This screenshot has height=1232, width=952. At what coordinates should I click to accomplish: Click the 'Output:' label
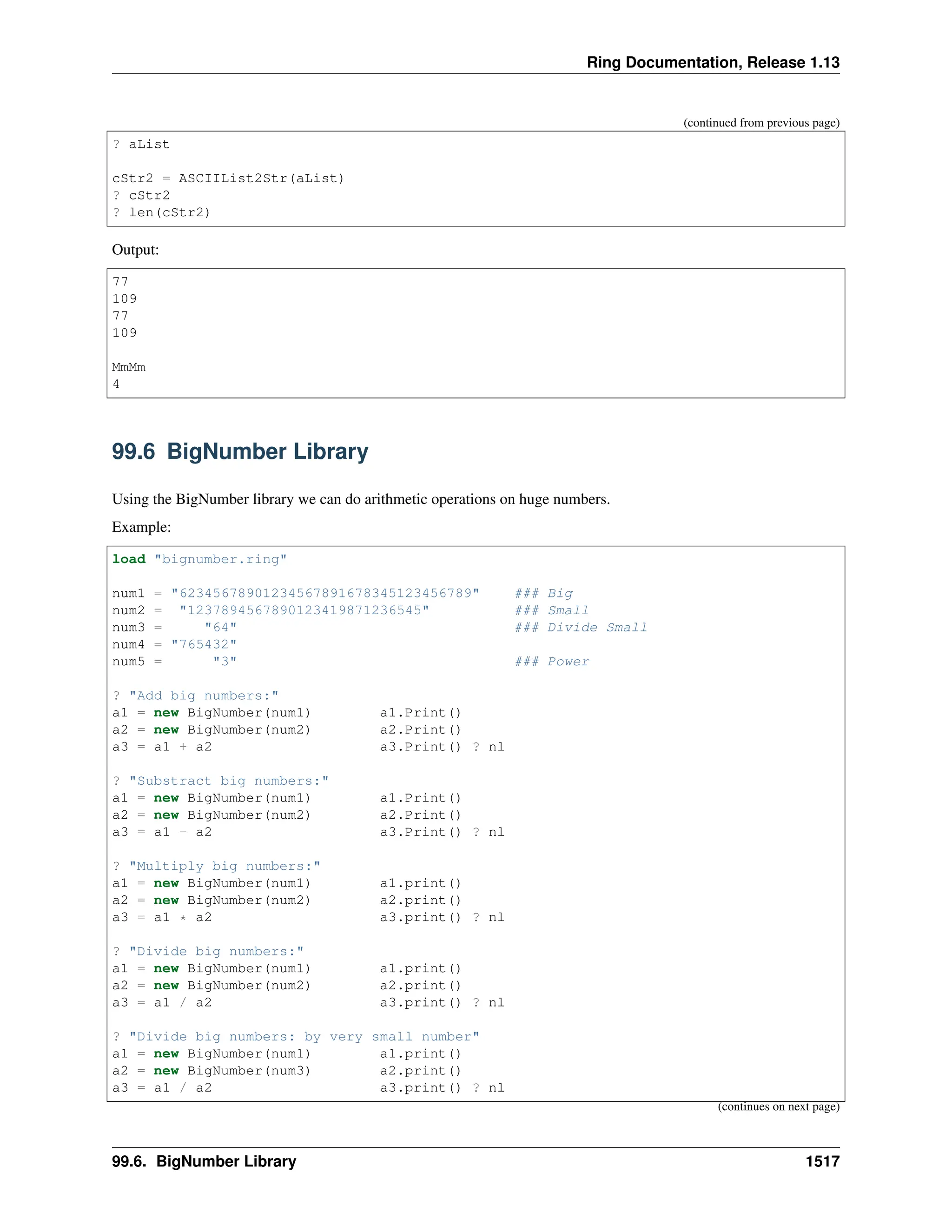click(x=135, y=250)
